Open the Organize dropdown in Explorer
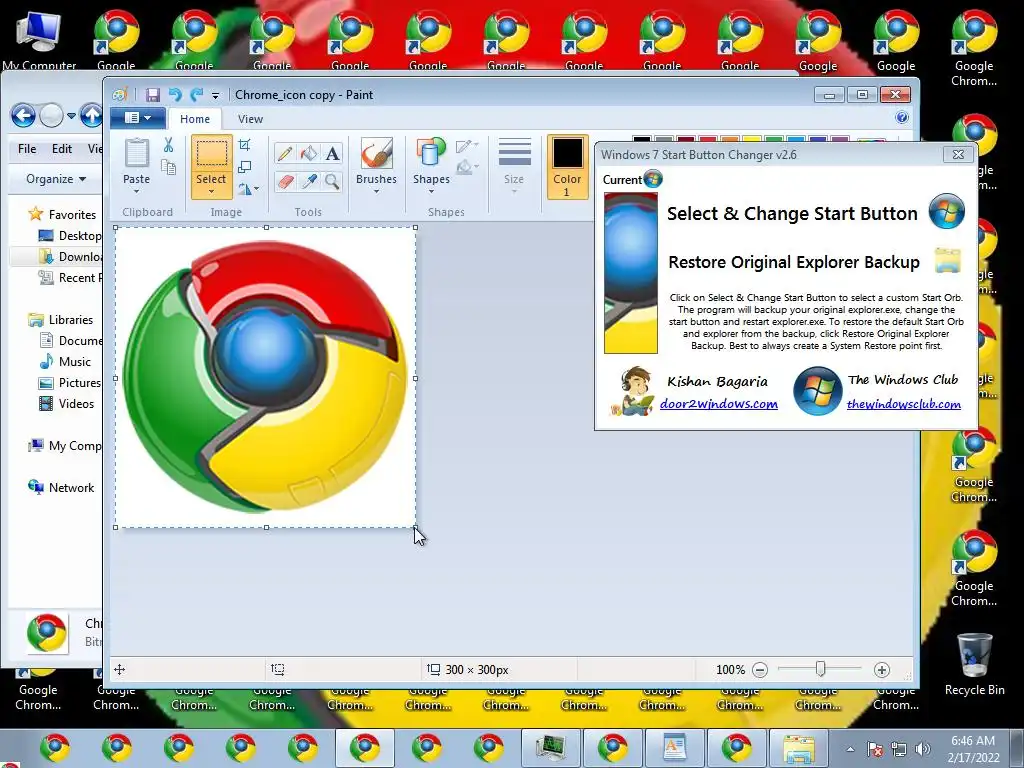Image resolution: width=1024 pixels, height=768 pixels. coord(56,179)
